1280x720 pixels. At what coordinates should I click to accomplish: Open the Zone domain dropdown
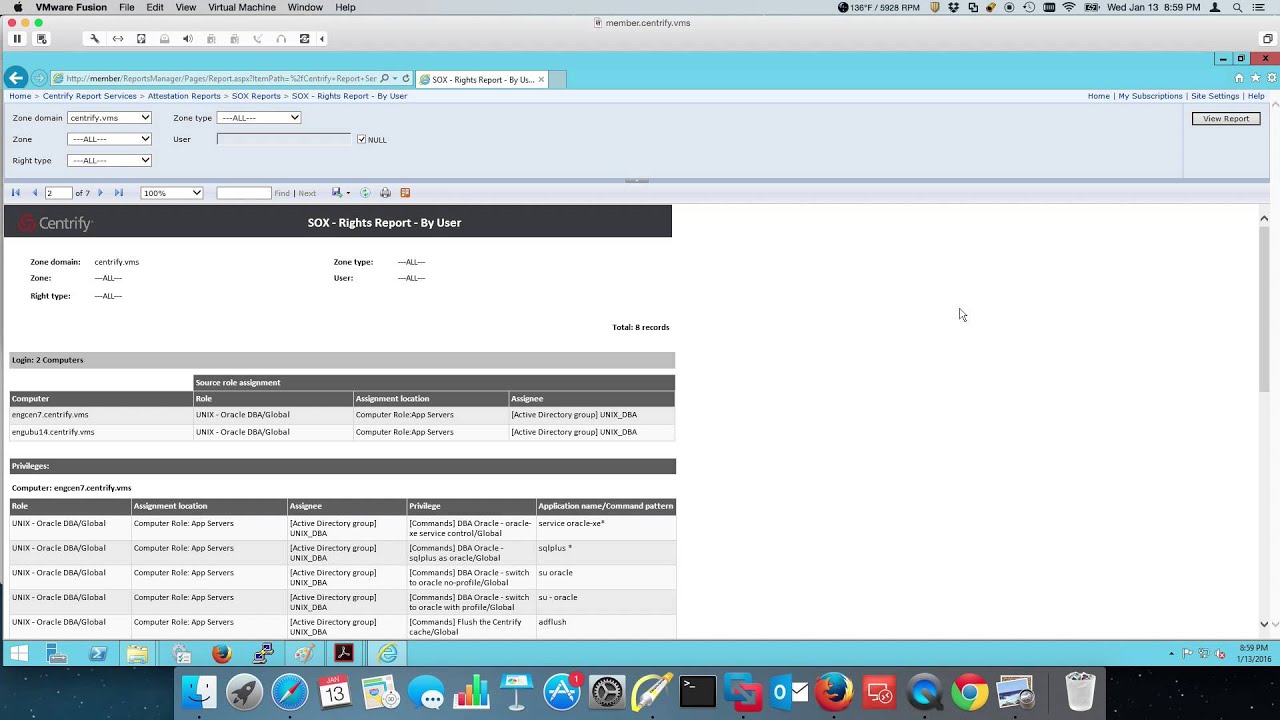coord(109,118)
